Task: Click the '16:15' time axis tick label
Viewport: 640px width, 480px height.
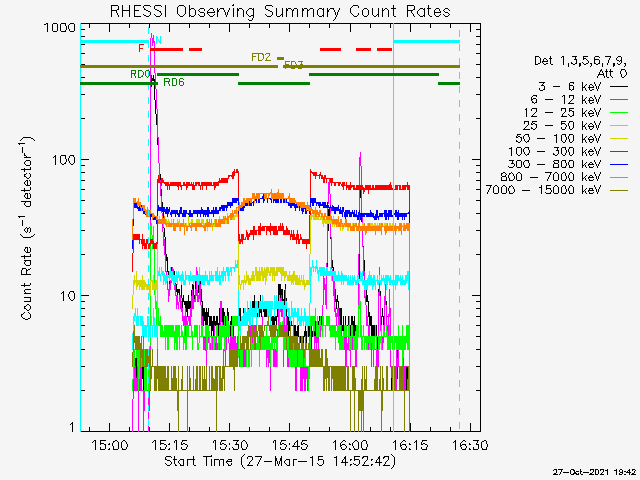Action: [410, 445]
